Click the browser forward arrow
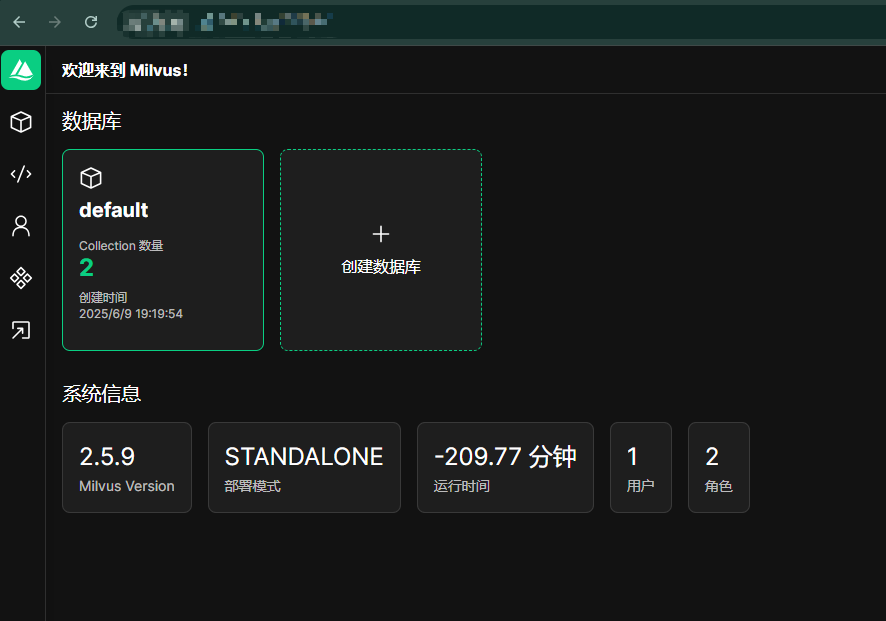886x621 pixels. click(55, 22)
